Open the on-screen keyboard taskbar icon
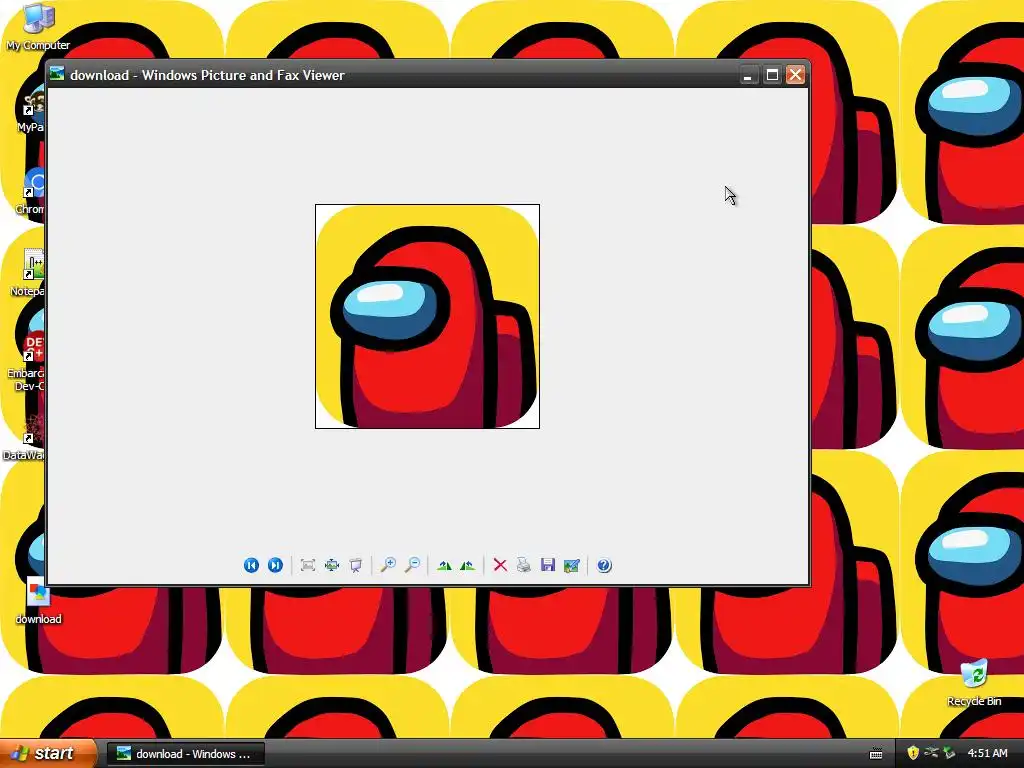Screen dimensions: 1024x768 pos(876,754)
